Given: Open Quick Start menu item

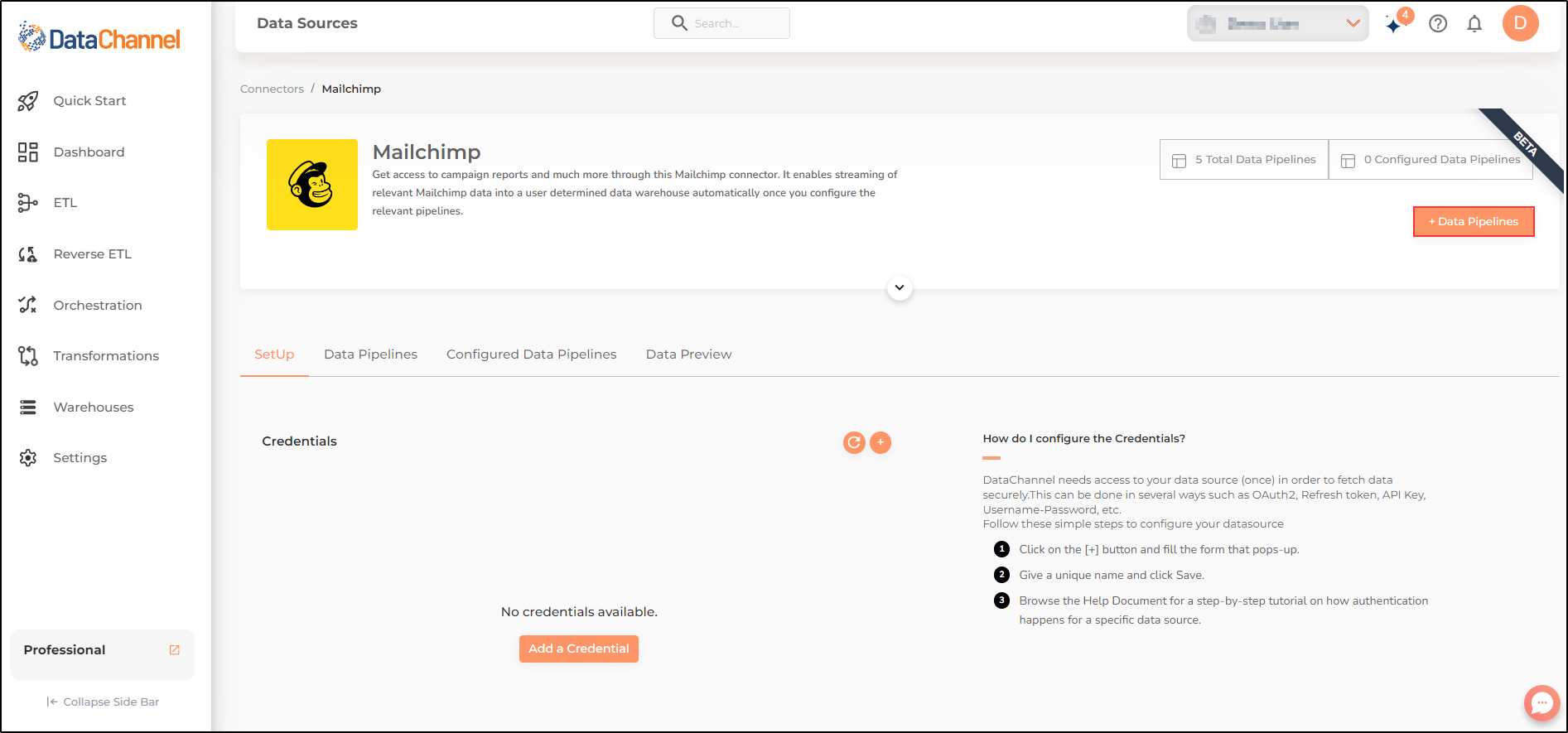Looking at the screenshot, I should coord(89,101).
